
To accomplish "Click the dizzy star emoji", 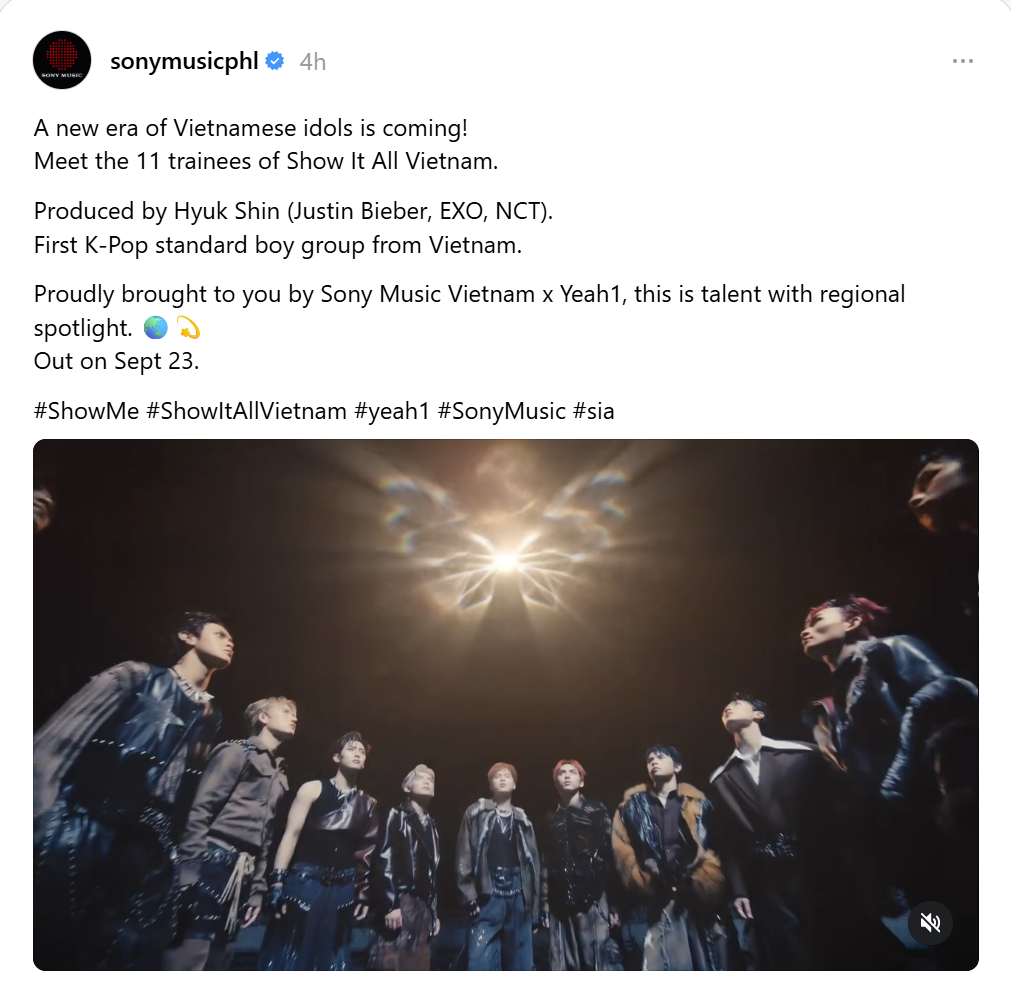I will coord(188,328).
